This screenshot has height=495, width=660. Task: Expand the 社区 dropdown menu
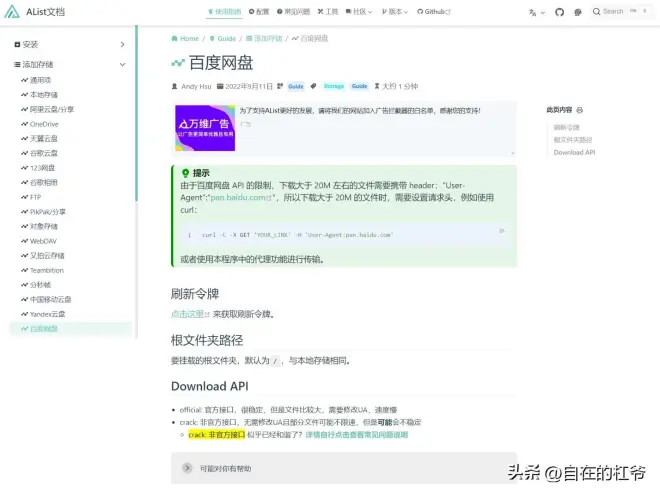(x=359, y=12)
